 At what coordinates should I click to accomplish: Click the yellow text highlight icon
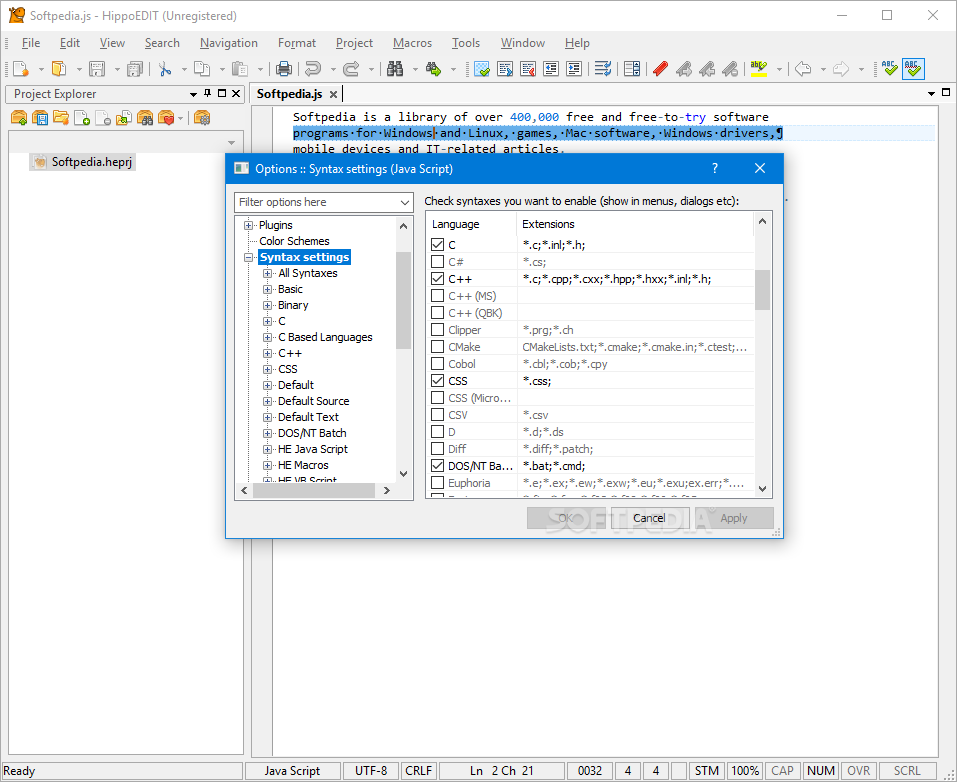click(x=759, y=68)
